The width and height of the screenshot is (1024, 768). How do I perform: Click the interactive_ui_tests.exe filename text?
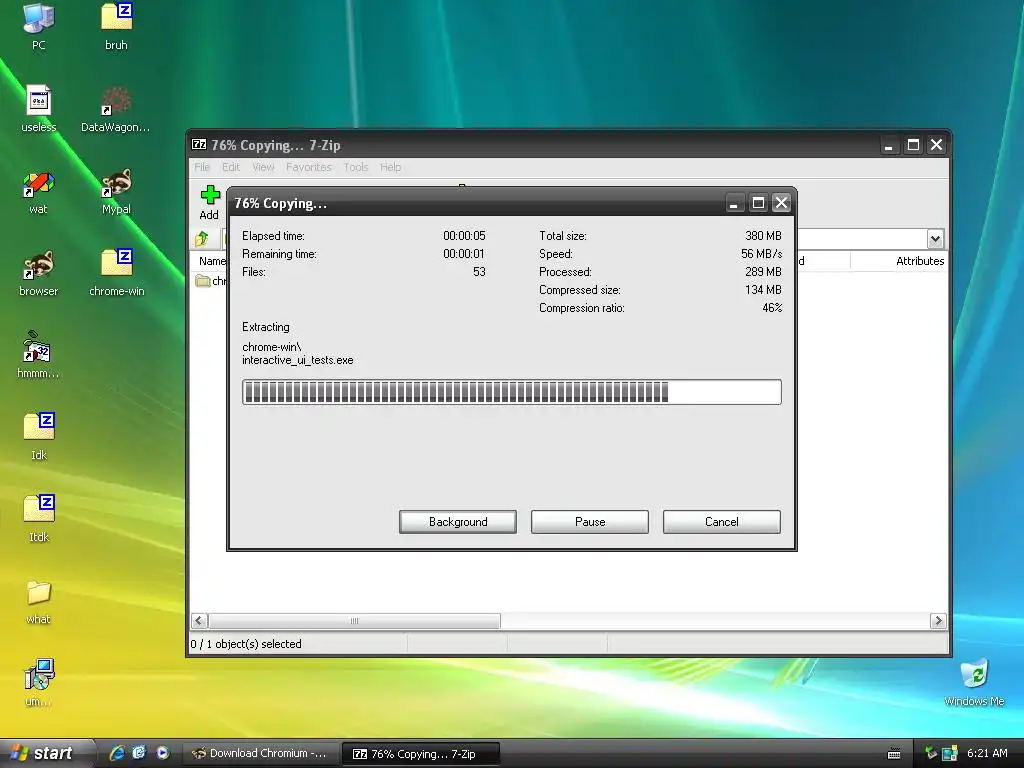pyautogui.click(x=298, y=360)
